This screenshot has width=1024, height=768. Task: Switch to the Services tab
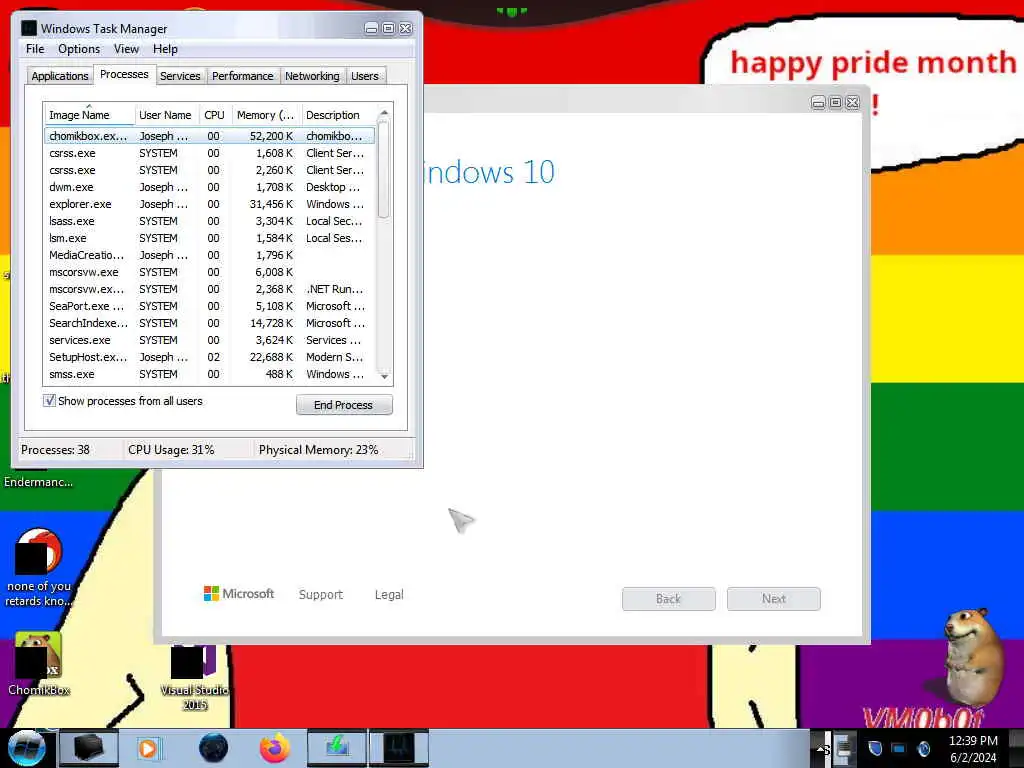(x=180, y=76)
